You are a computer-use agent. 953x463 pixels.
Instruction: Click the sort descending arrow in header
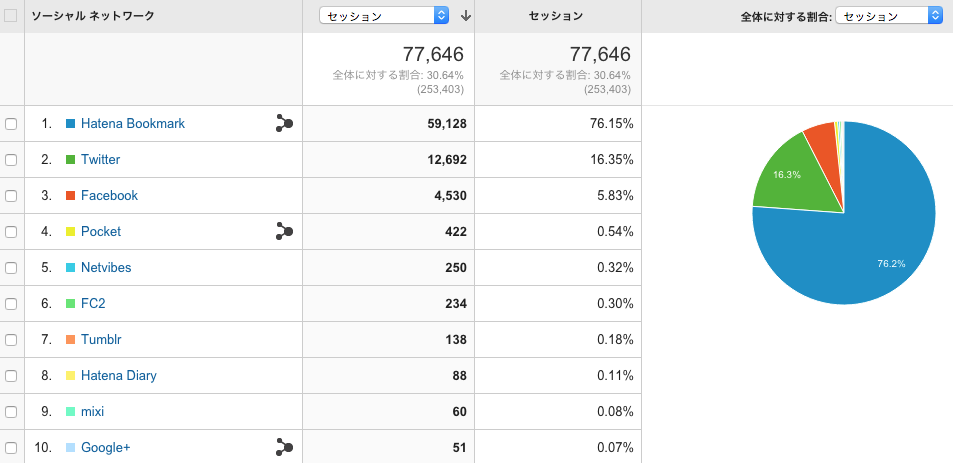coord(466,16)
